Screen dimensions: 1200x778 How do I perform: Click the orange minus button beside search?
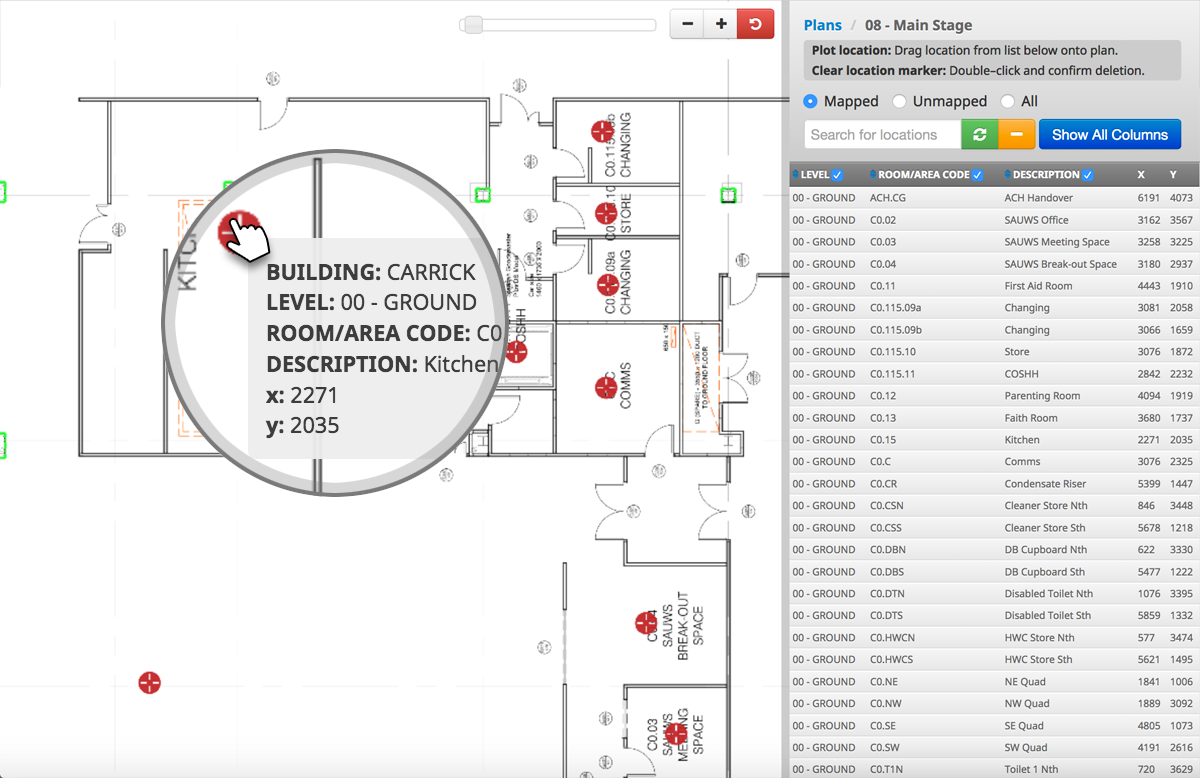[1016, 134]
